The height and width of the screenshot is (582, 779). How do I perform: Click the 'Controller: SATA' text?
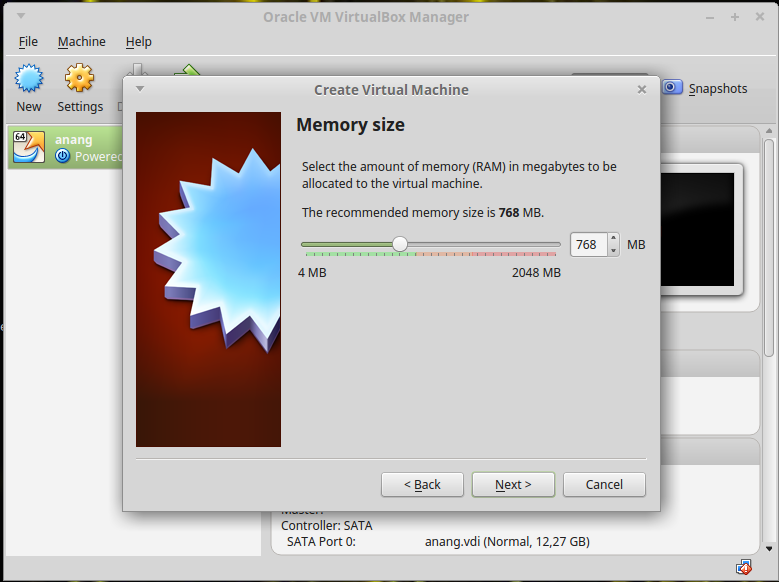pyautogui.click(x=326, y=525)
